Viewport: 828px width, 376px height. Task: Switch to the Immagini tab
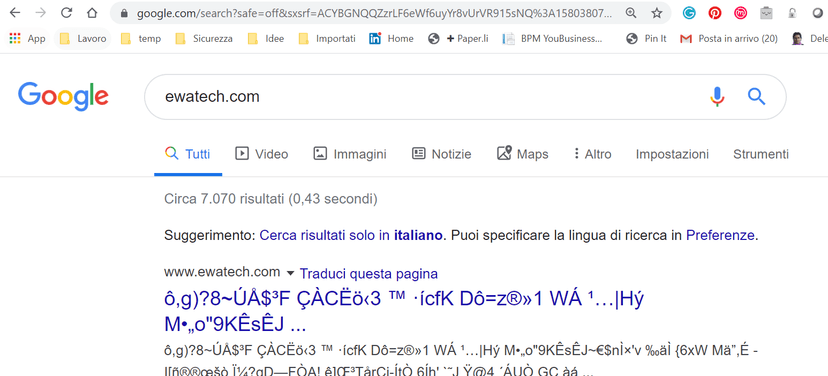click(x=350, y=154)
